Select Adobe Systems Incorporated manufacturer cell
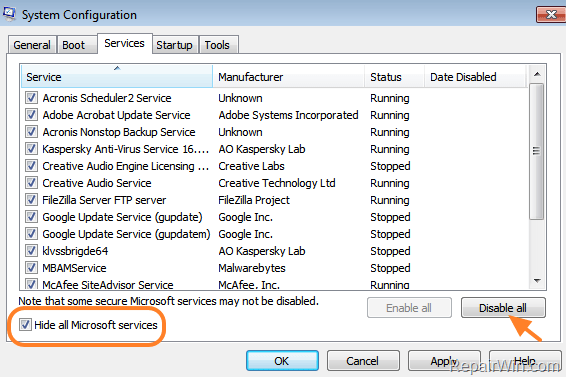The height and width of the screenshot is (377, 566). point(288,115)
